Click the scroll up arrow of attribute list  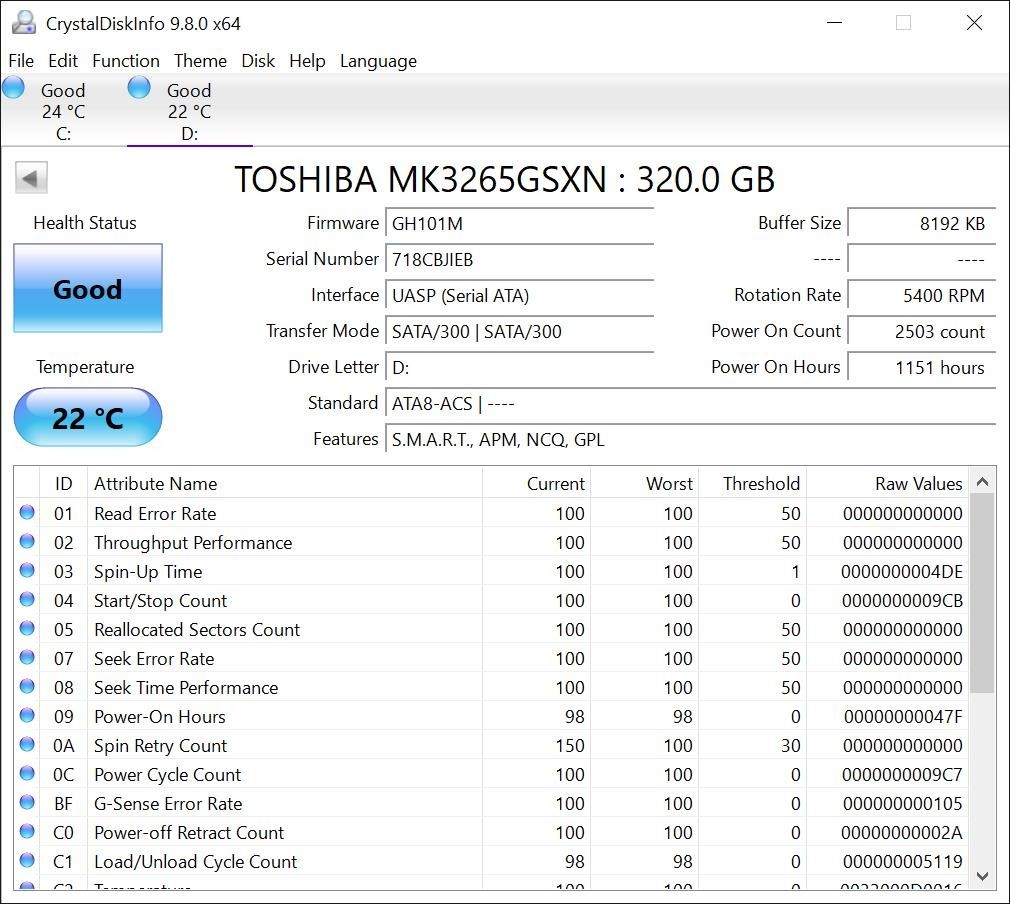pos(982,481)
